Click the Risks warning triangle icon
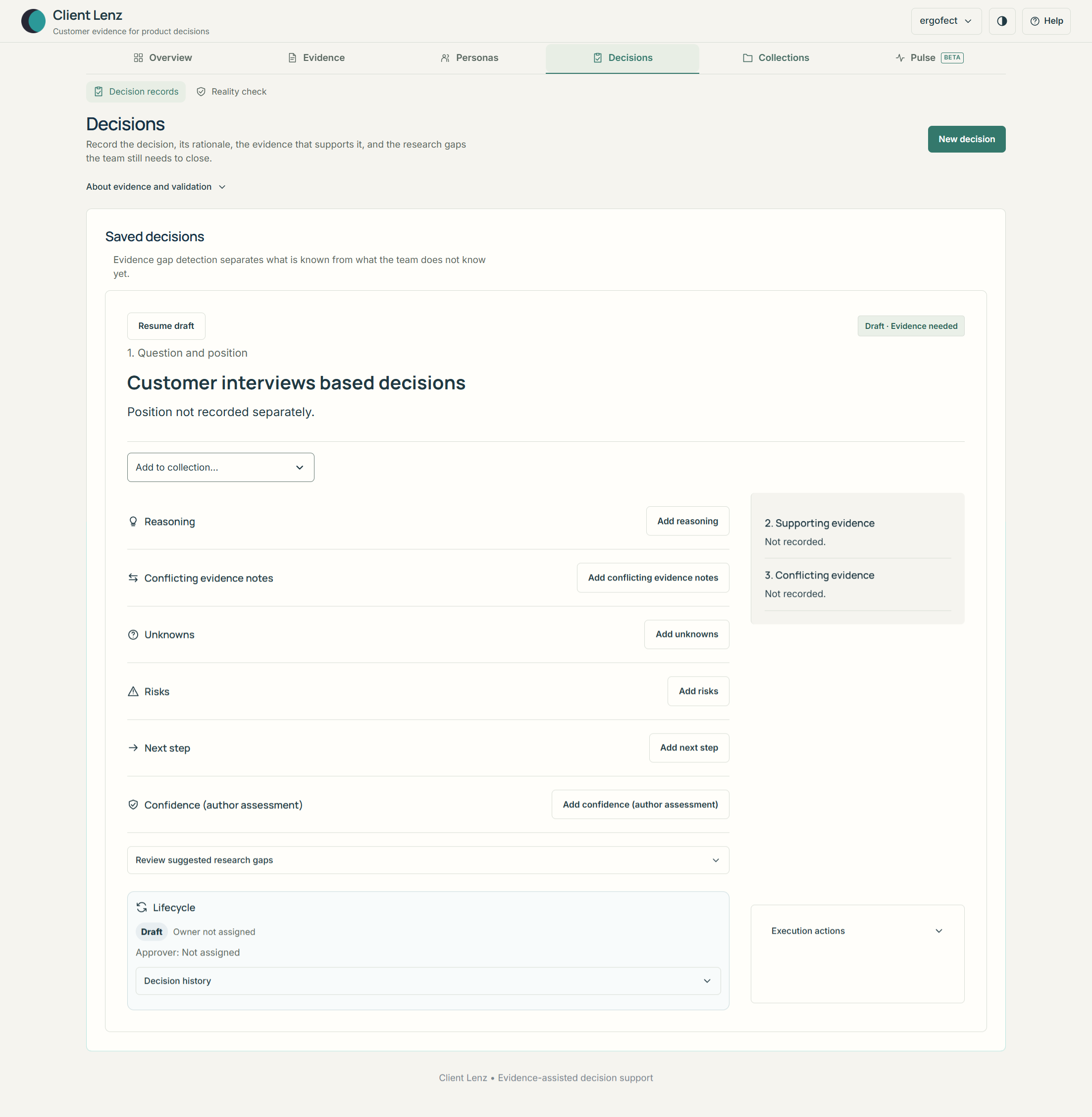 tap(133, 691)
